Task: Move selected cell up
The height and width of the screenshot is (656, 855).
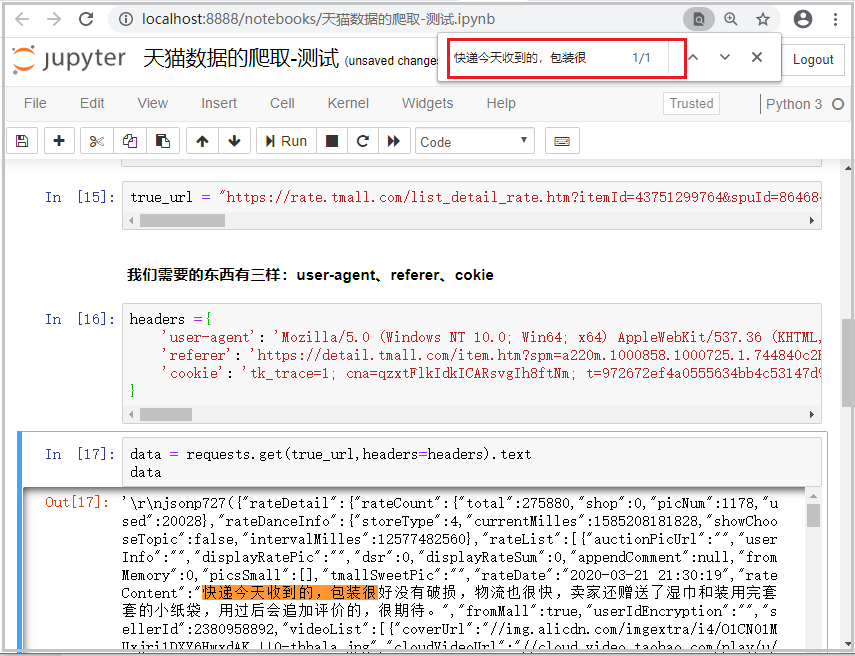Action: [202, 141]
